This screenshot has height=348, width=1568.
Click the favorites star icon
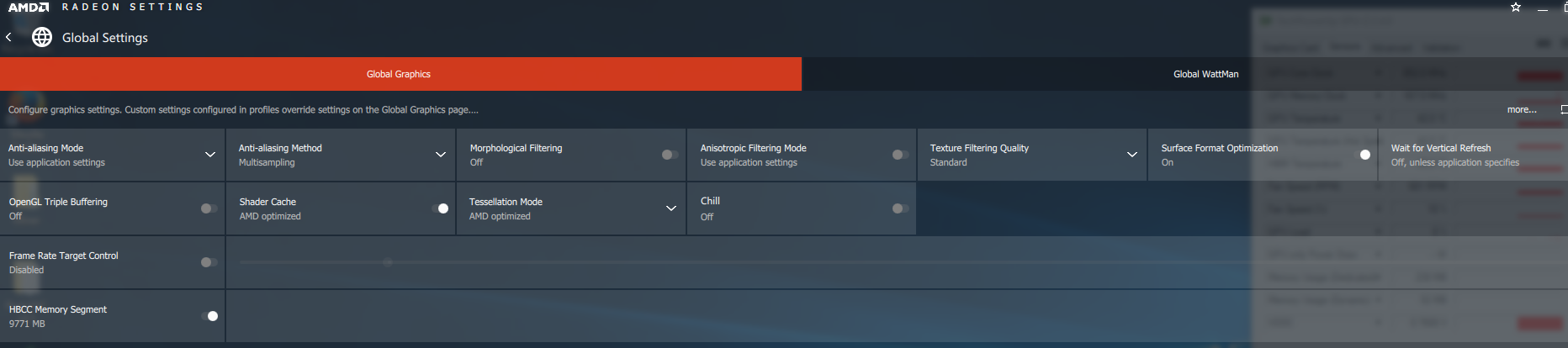click(x=1516, y=7)
